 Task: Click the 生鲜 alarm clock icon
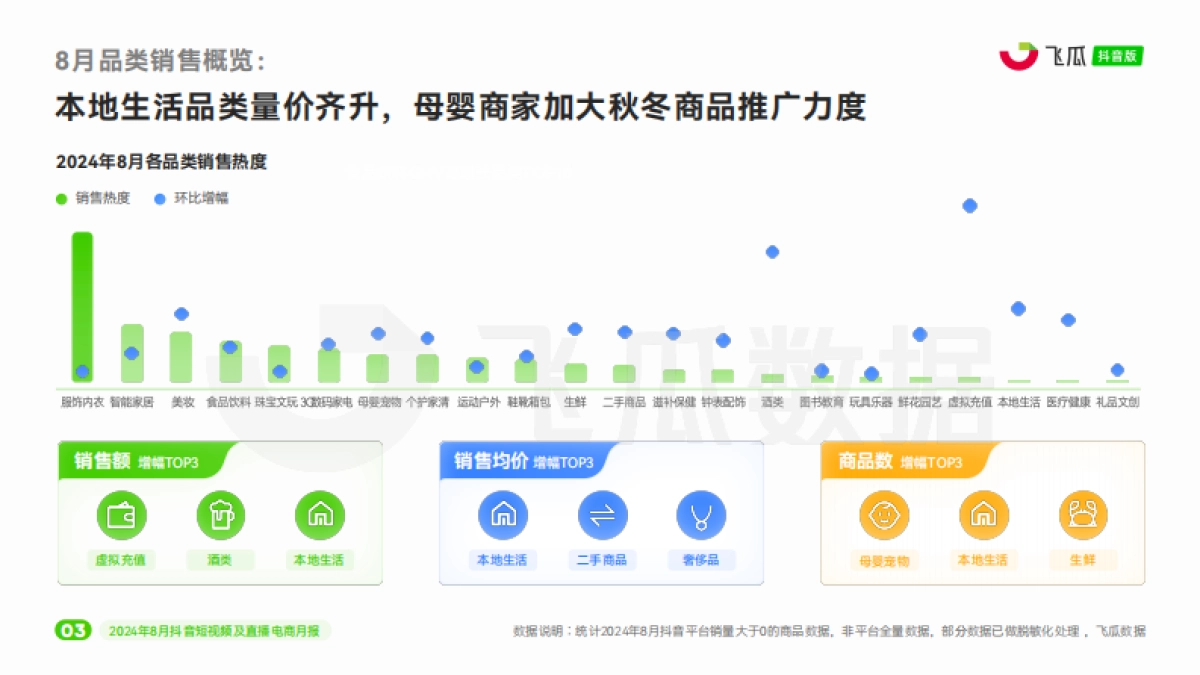point(1084,513)
